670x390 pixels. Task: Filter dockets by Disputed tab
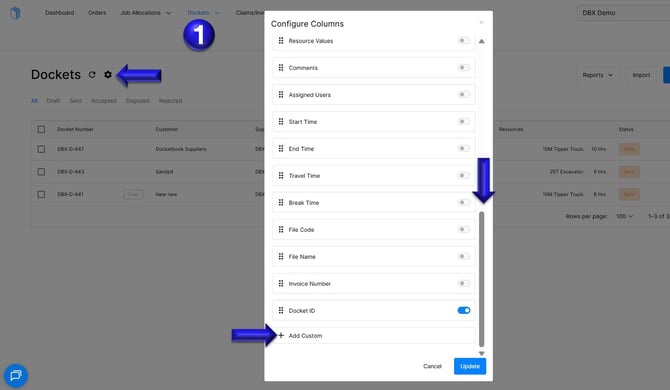(138, 101)
